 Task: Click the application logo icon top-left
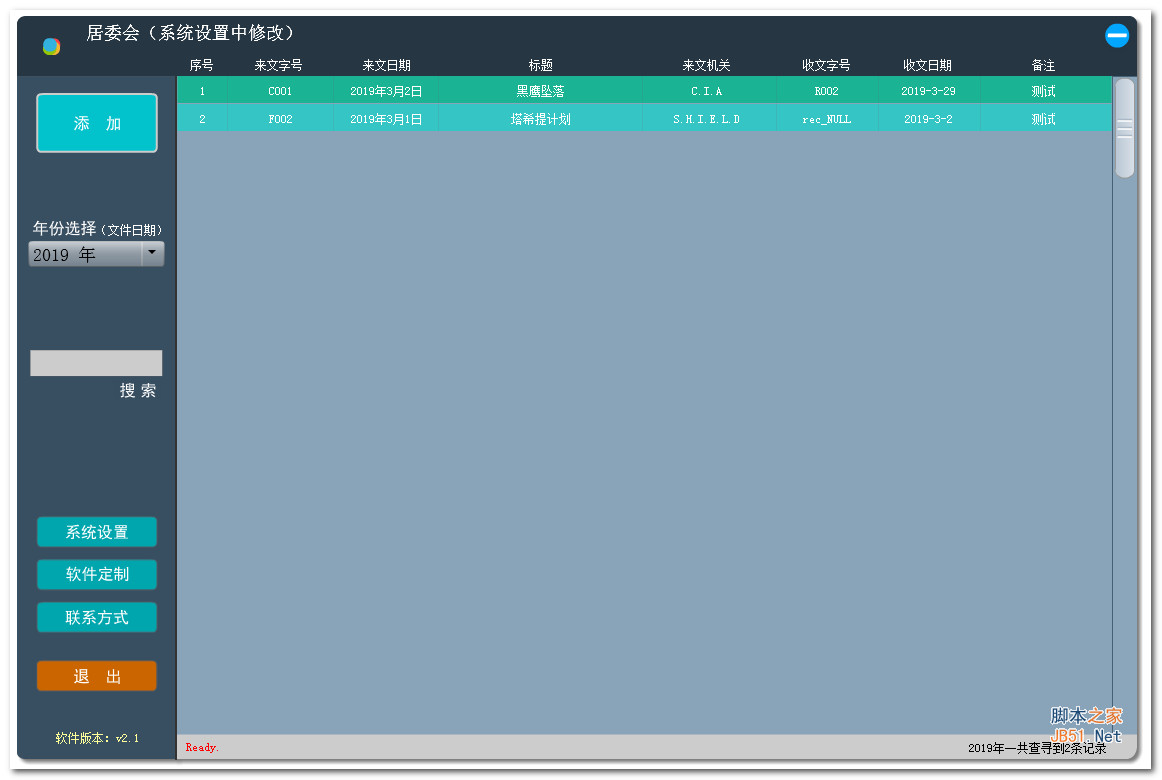point(50,45)
